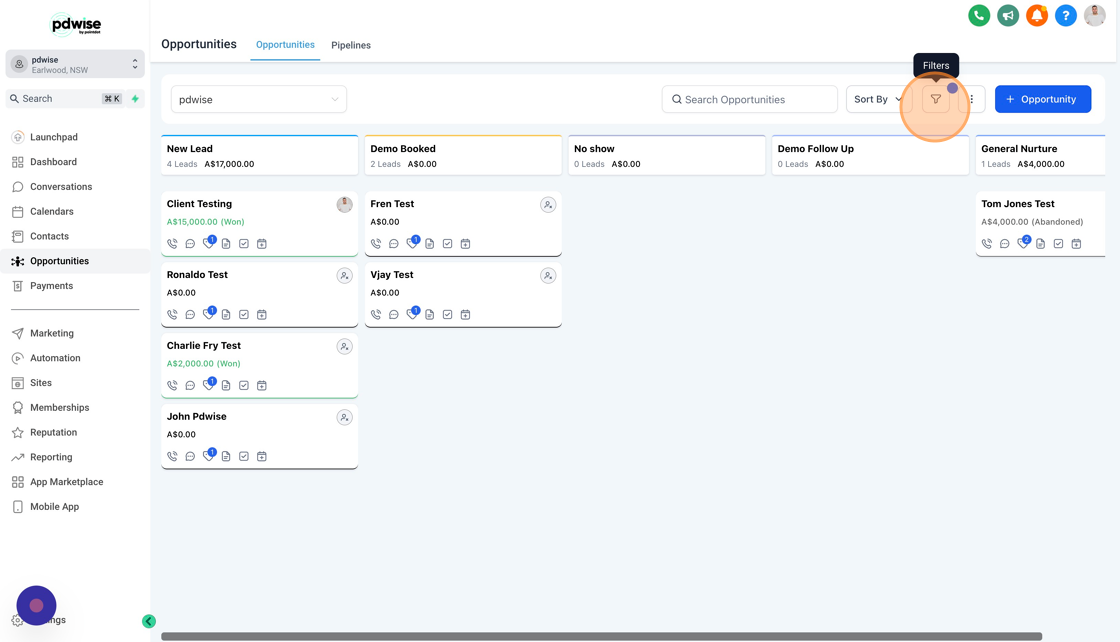This screenshot has width=1120, height=642.
Task: Click the green phone dialer icon
Action: tap(979, 15)
